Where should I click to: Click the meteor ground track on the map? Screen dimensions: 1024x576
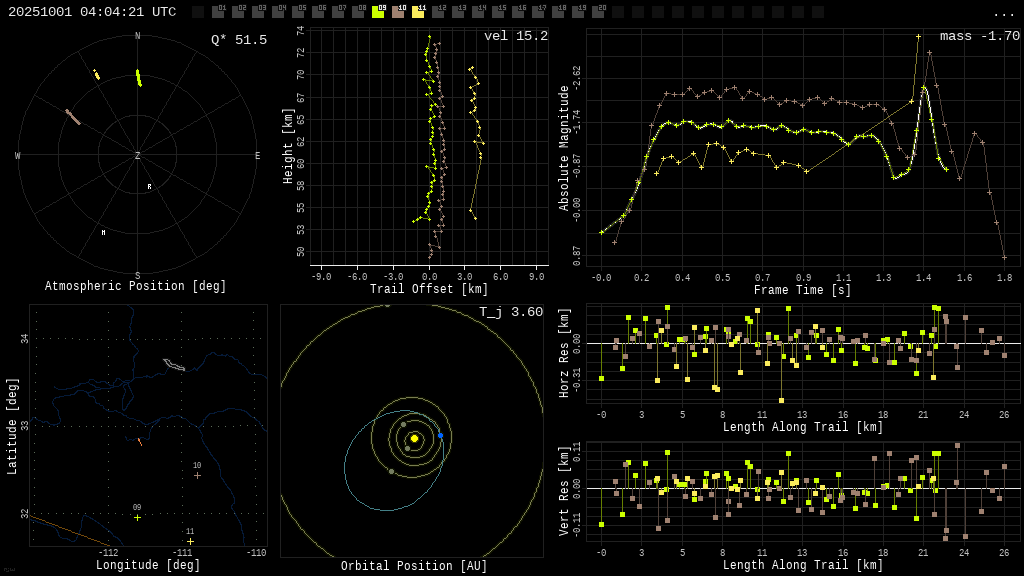[x=140, y=441]
